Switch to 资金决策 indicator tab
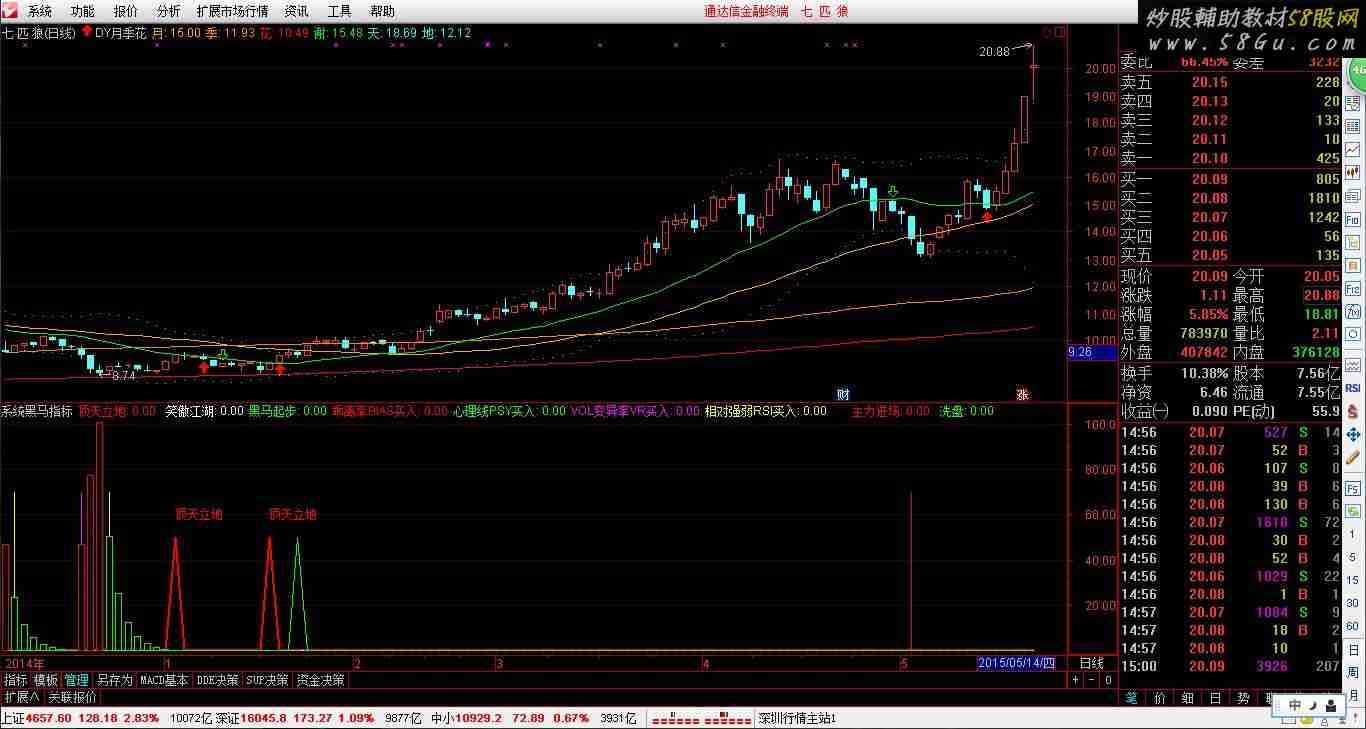 [x=320, y=680]
